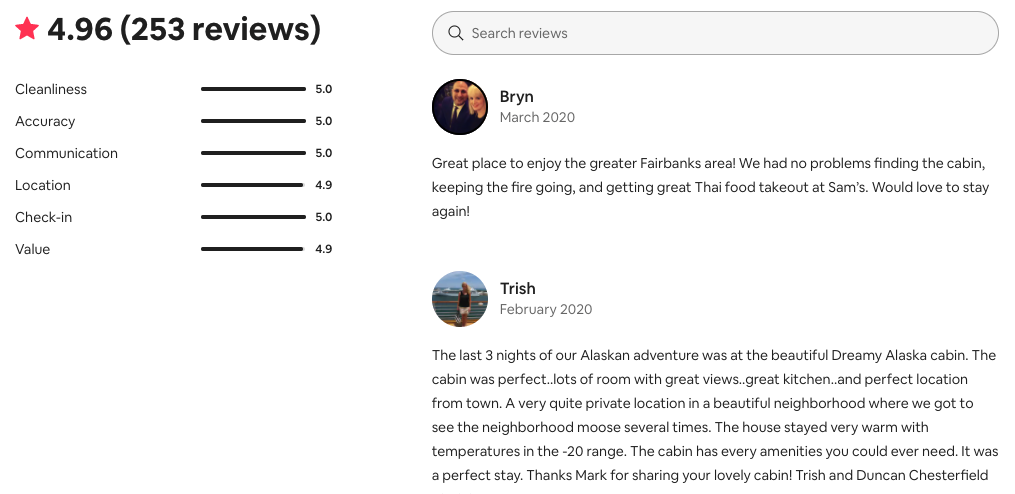This screenshot has height=494, width=1015.
Task: Click the Value category label
Action: 32,249
